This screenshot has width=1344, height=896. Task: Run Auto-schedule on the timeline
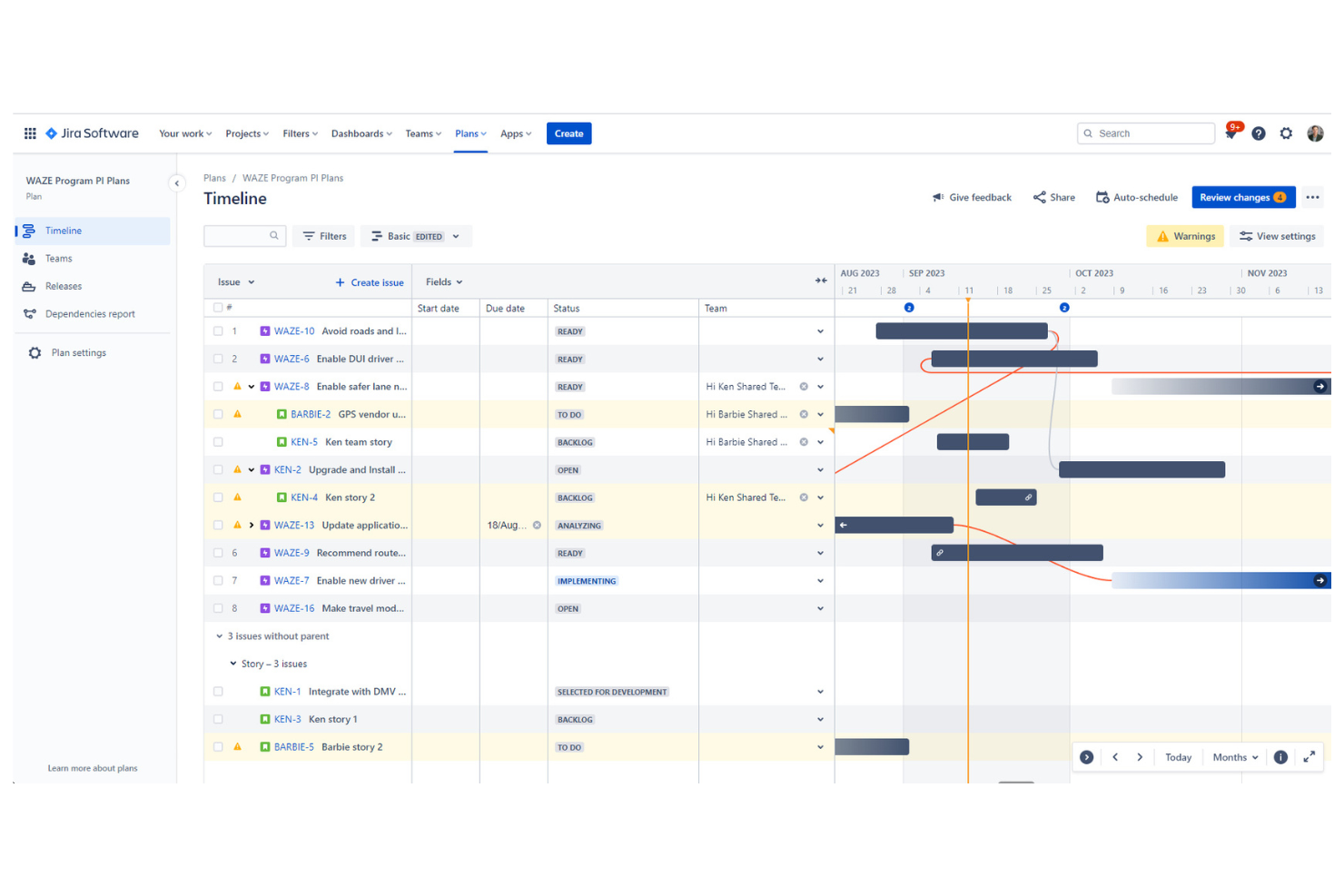point(1136,197)
